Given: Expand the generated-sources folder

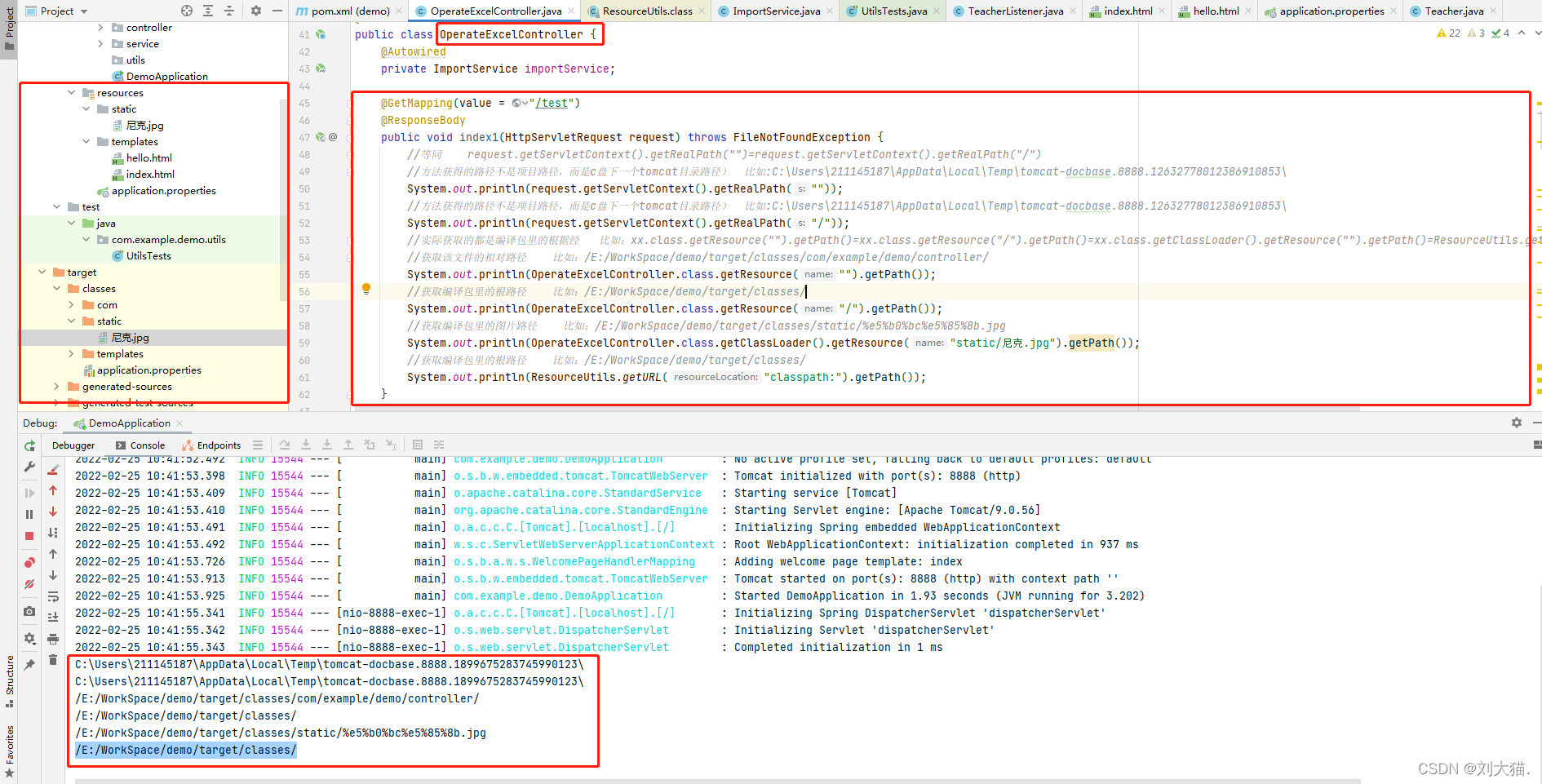Looking at the screenshot, I should [57, 386].
